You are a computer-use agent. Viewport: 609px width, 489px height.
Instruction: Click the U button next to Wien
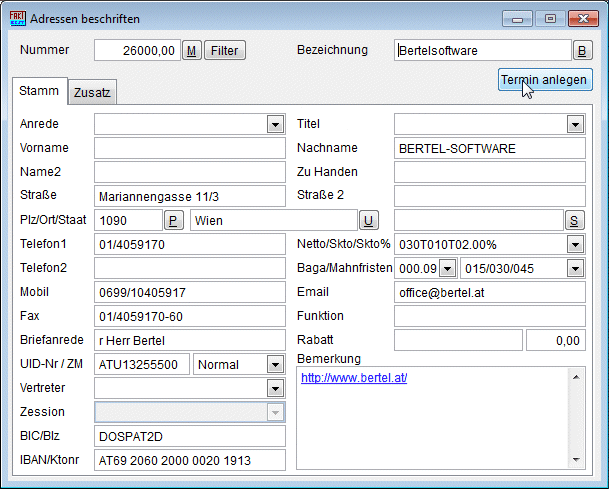click(x=369, y=221)
